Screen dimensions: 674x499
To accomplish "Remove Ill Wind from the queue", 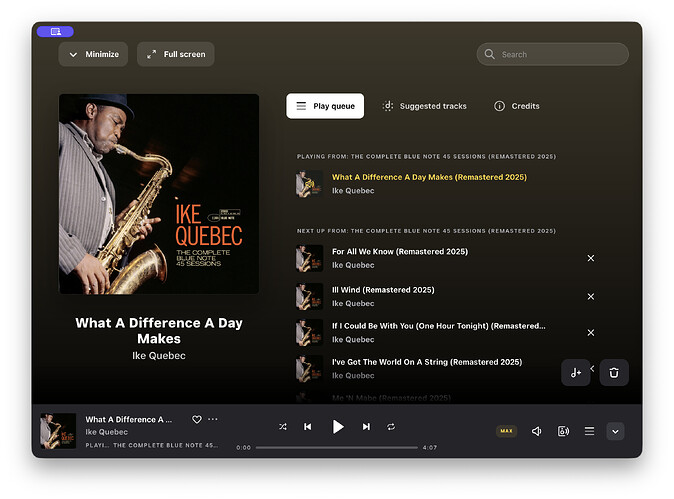I will pyautogui.click(x=591, y=297).
